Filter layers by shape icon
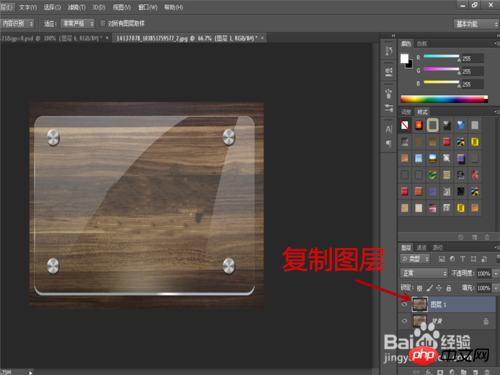 click(473, 259)
